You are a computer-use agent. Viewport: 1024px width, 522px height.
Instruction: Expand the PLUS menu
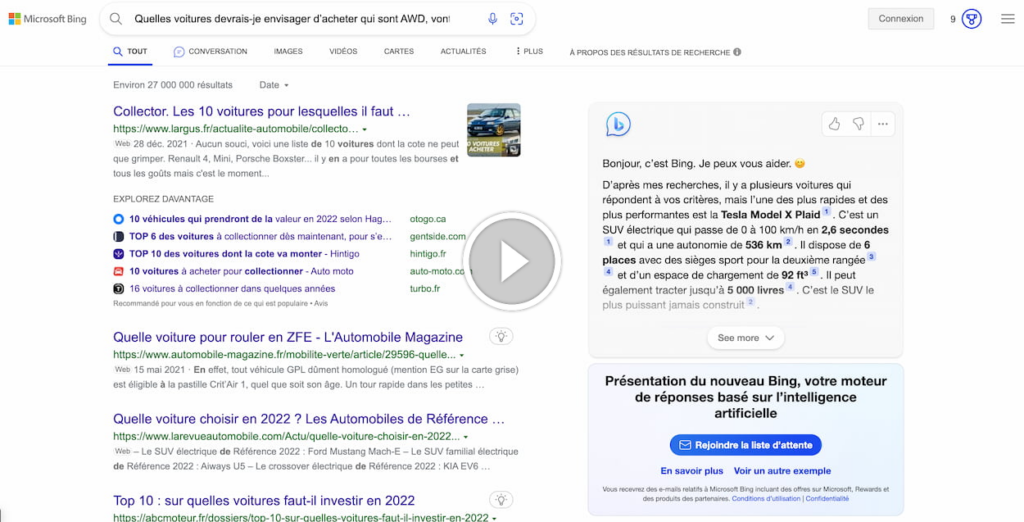click(530, 52)
